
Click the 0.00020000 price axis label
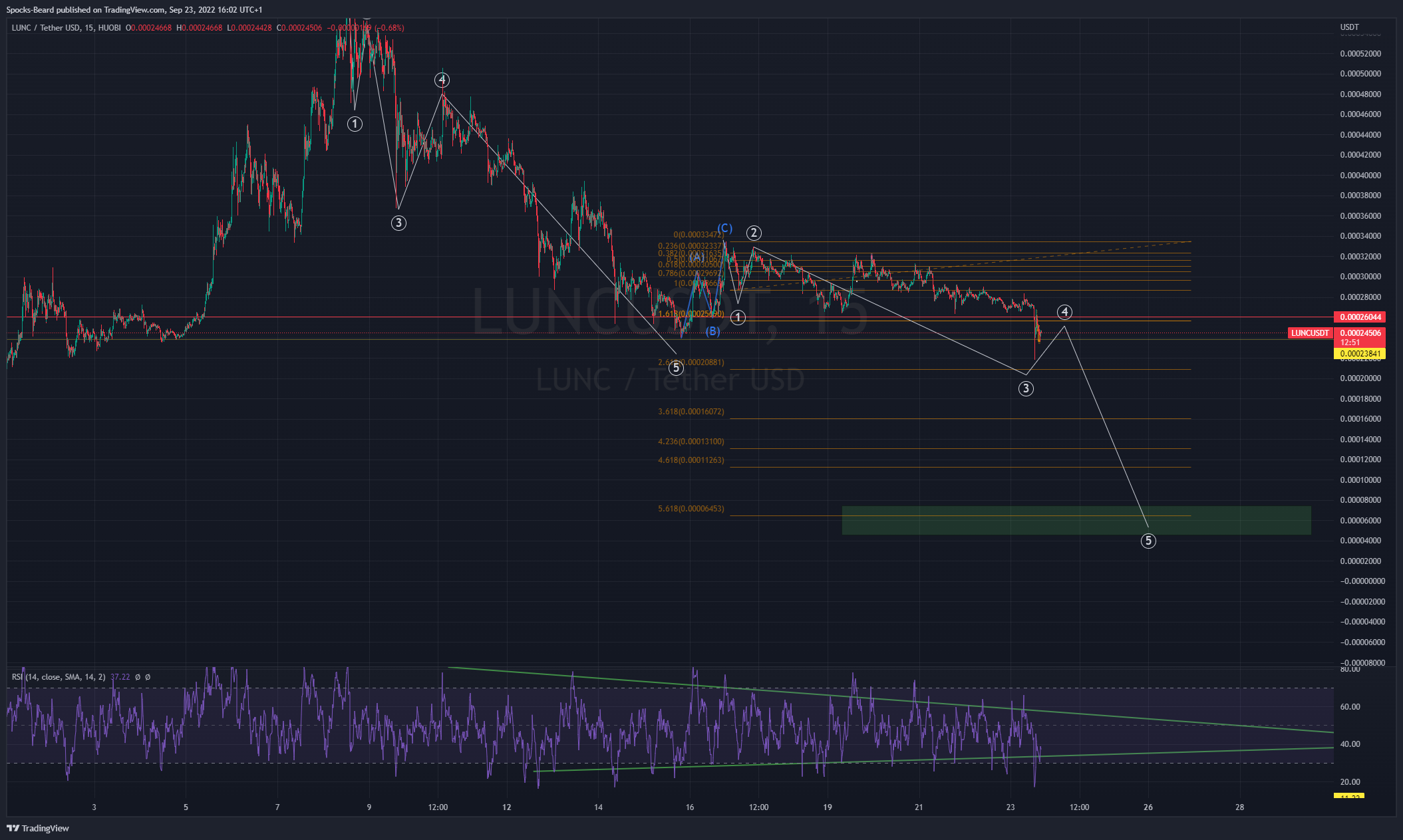(1360, 378)
